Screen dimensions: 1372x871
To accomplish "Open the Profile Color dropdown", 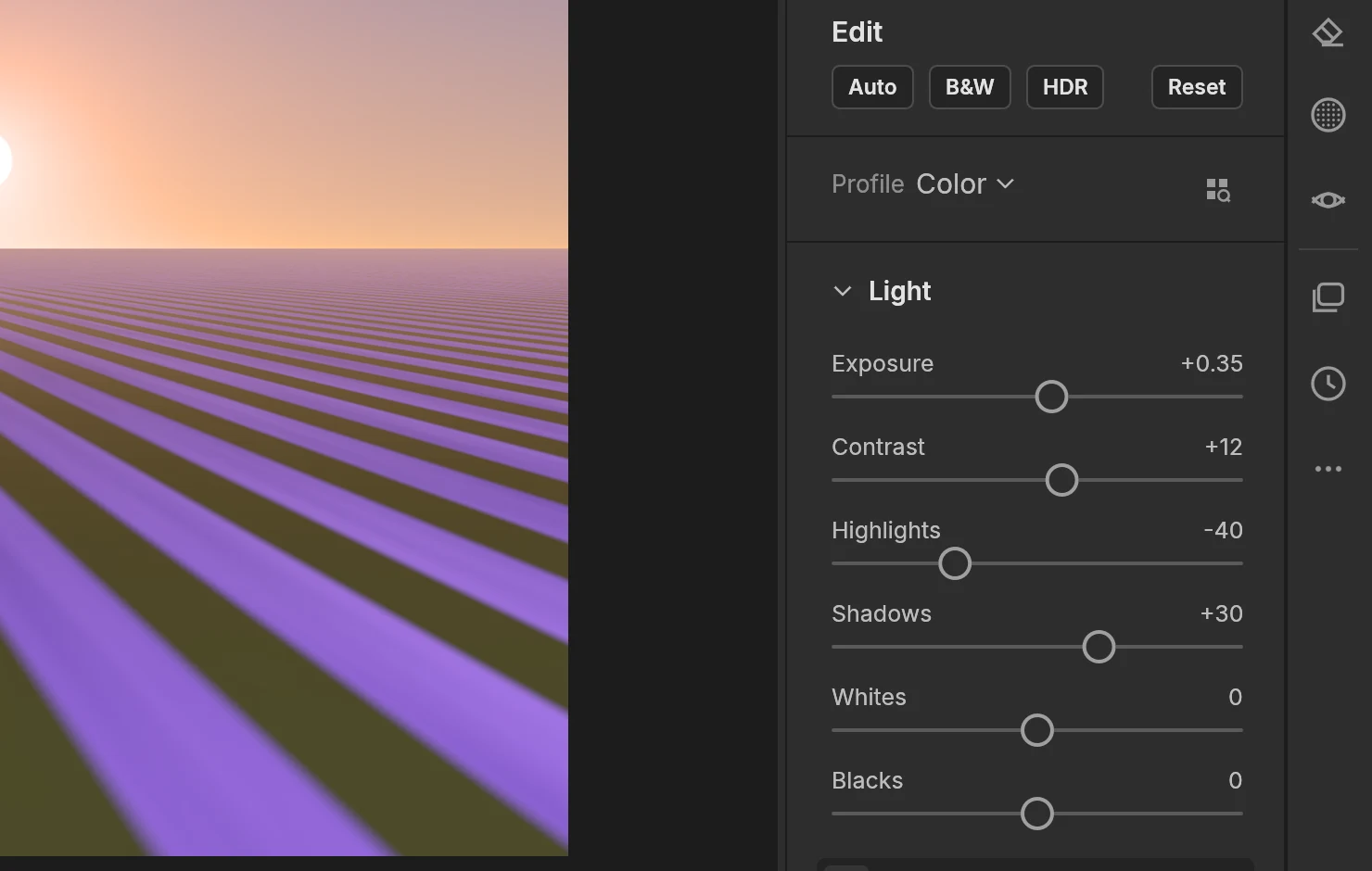I will point(965,184).
